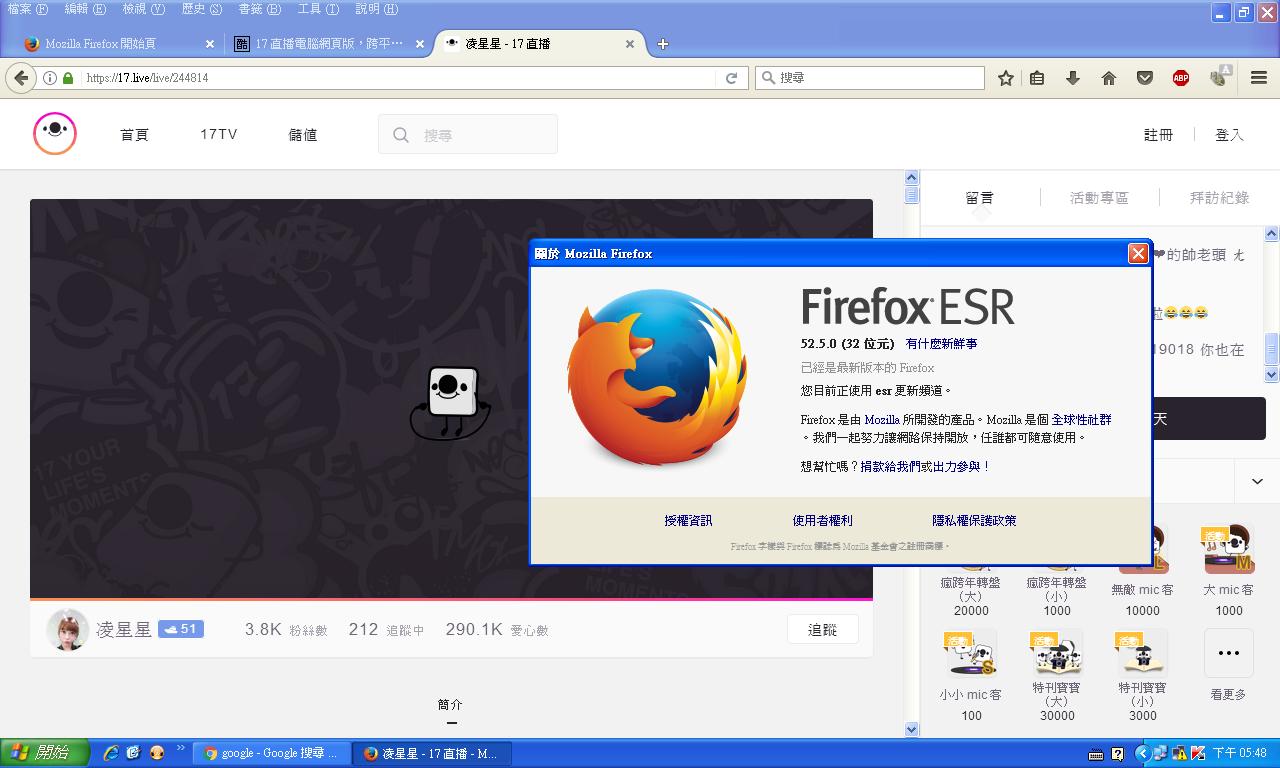Select the 特刊寶寶（小）gift icon

tap(1142, 654)
